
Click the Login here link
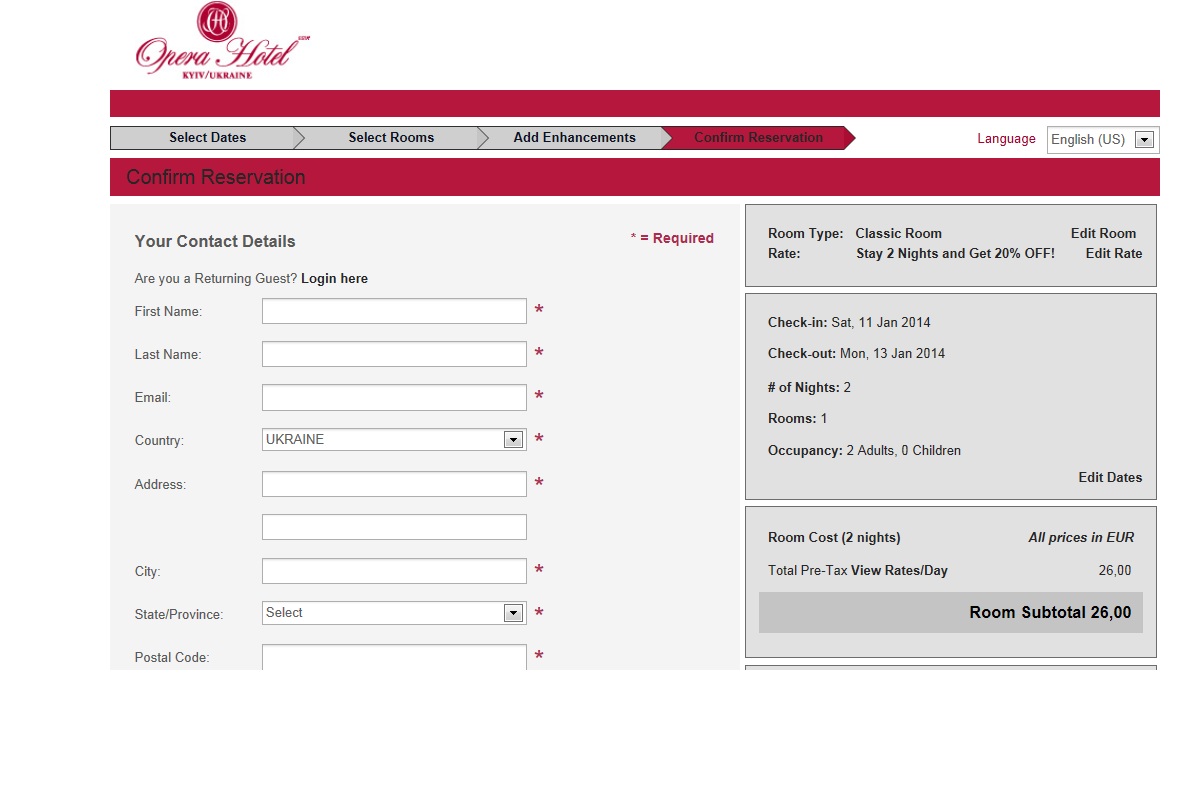point(334,278)
